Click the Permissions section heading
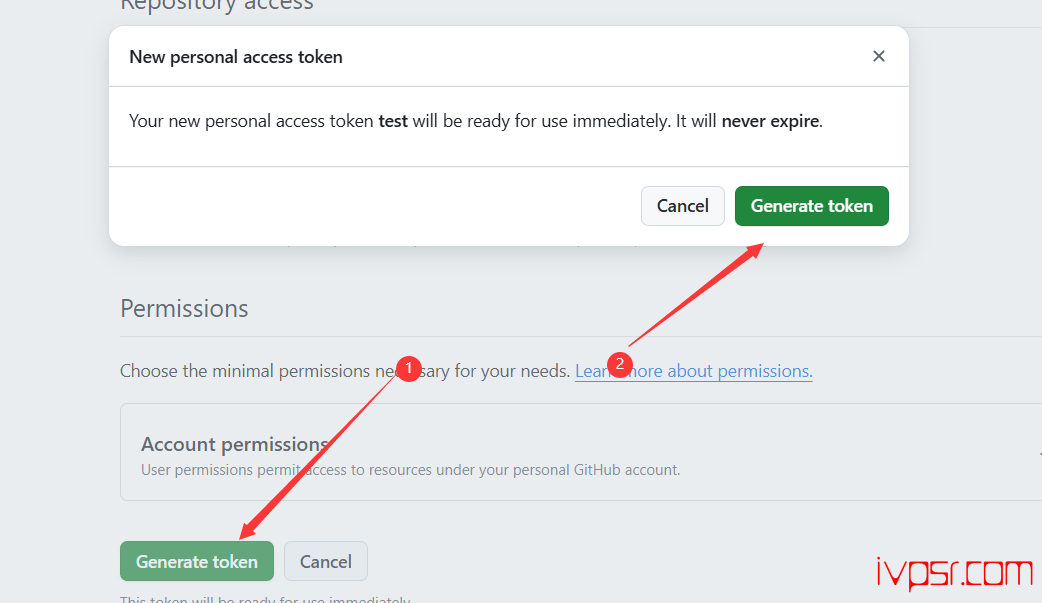This screenshot has width=1042, height=603. pyautogui.click(x=184, y=308)
